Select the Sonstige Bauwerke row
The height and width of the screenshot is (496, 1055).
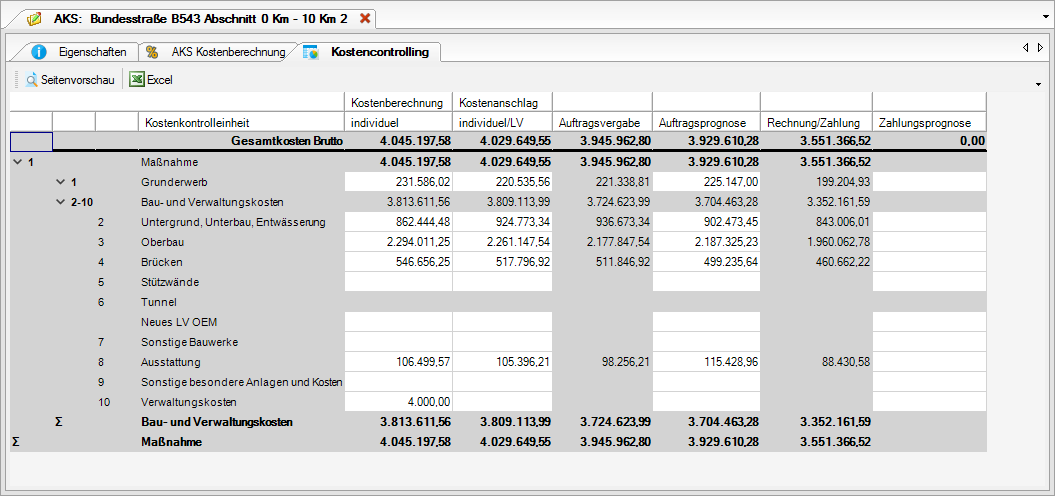click(x=190, y=342)
